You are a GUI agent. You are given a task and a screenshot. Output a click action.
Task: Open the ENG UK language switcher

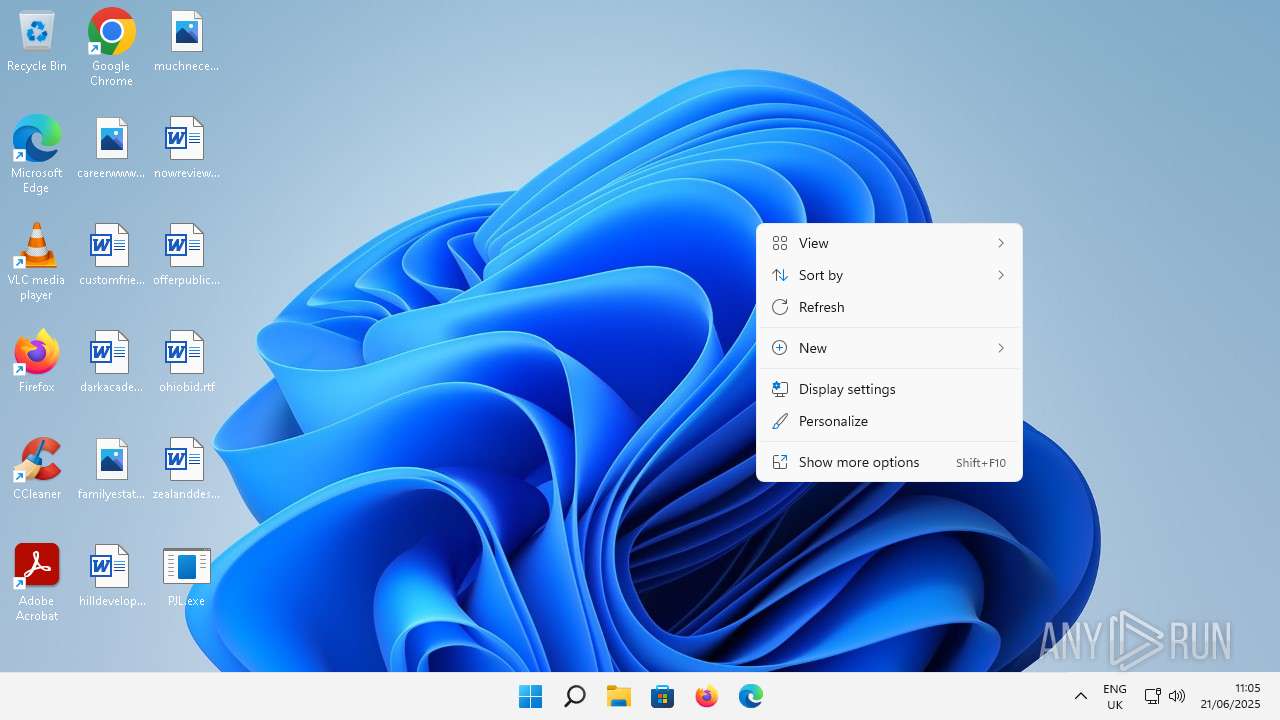pos(1115,697)
